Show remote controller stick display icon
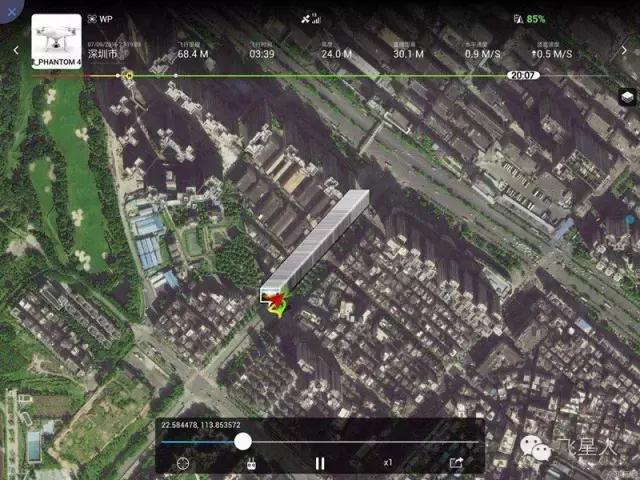 pyautogui.click(x=251, y=463)
